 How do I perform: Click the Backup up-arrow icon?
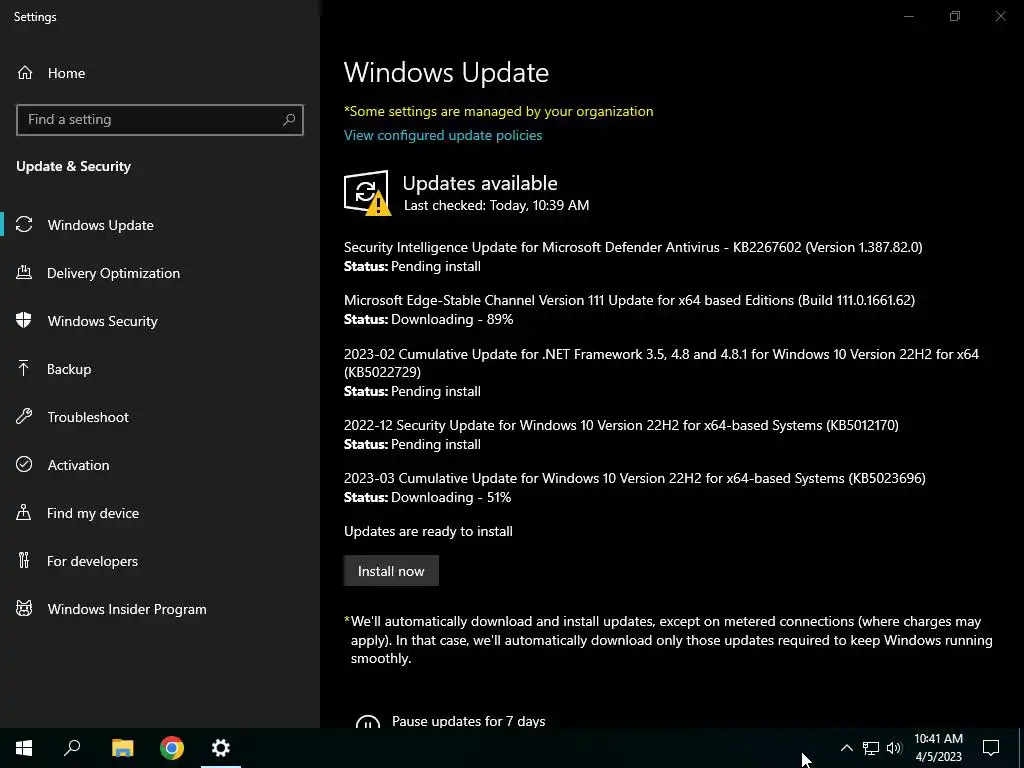pyautogui.click(x=24, y=369)
